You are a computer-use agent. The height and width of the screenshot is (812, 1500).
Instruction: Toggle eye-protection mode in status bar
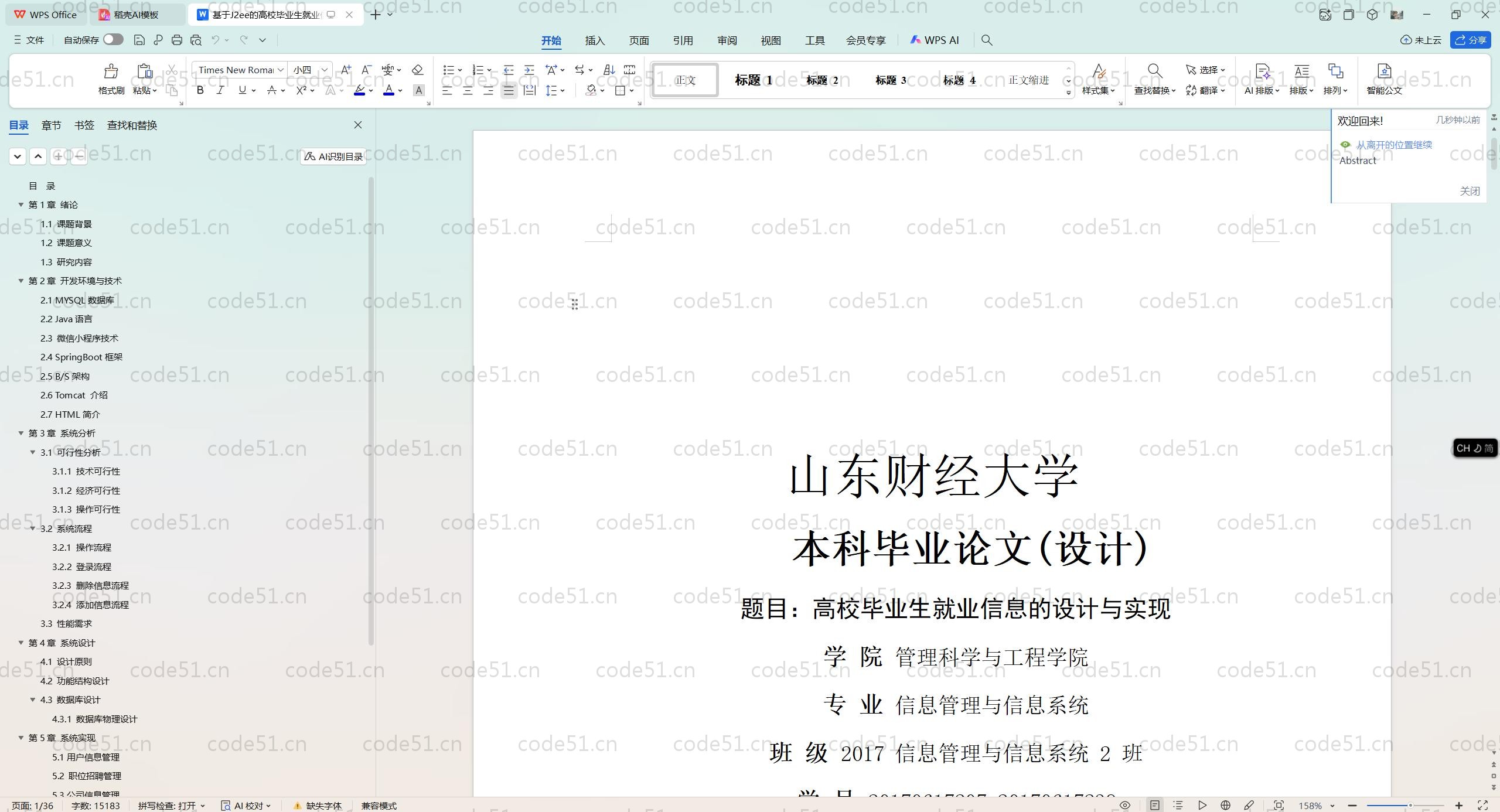click(1124, 806)
